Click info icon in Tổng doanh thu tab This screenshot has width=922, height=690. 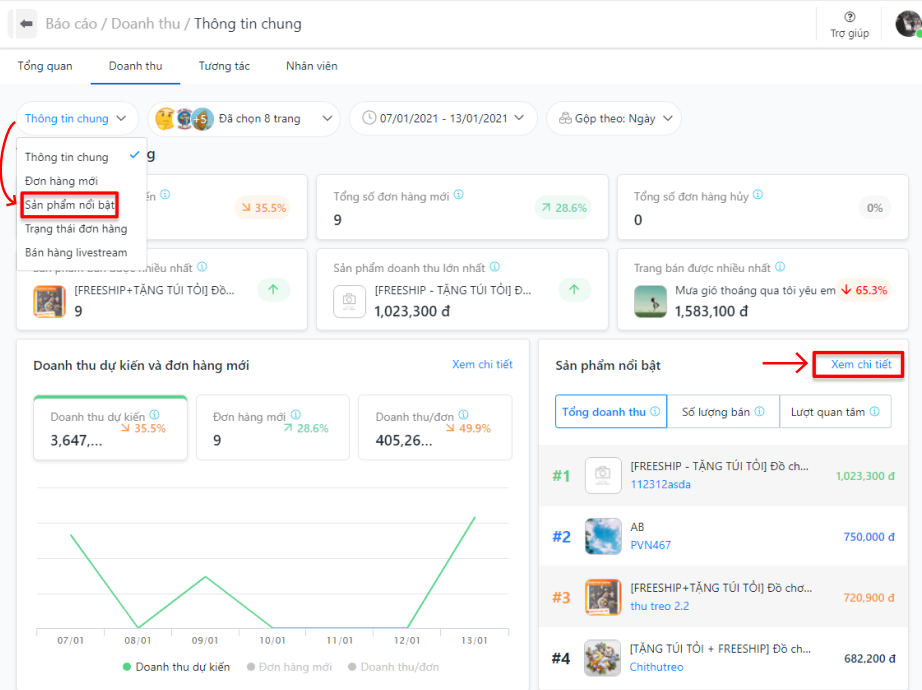[655, 412]
